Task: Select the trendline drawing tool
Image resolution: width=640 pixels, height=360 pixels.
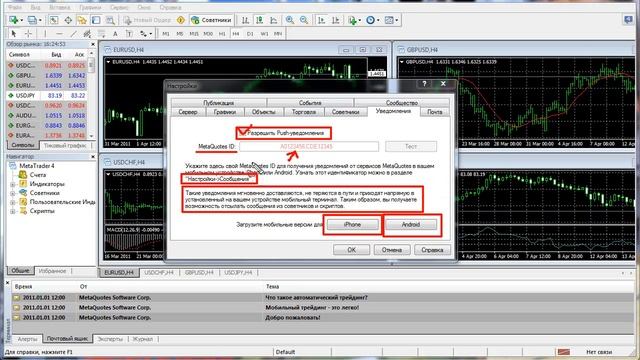Action: pos(73,33)
